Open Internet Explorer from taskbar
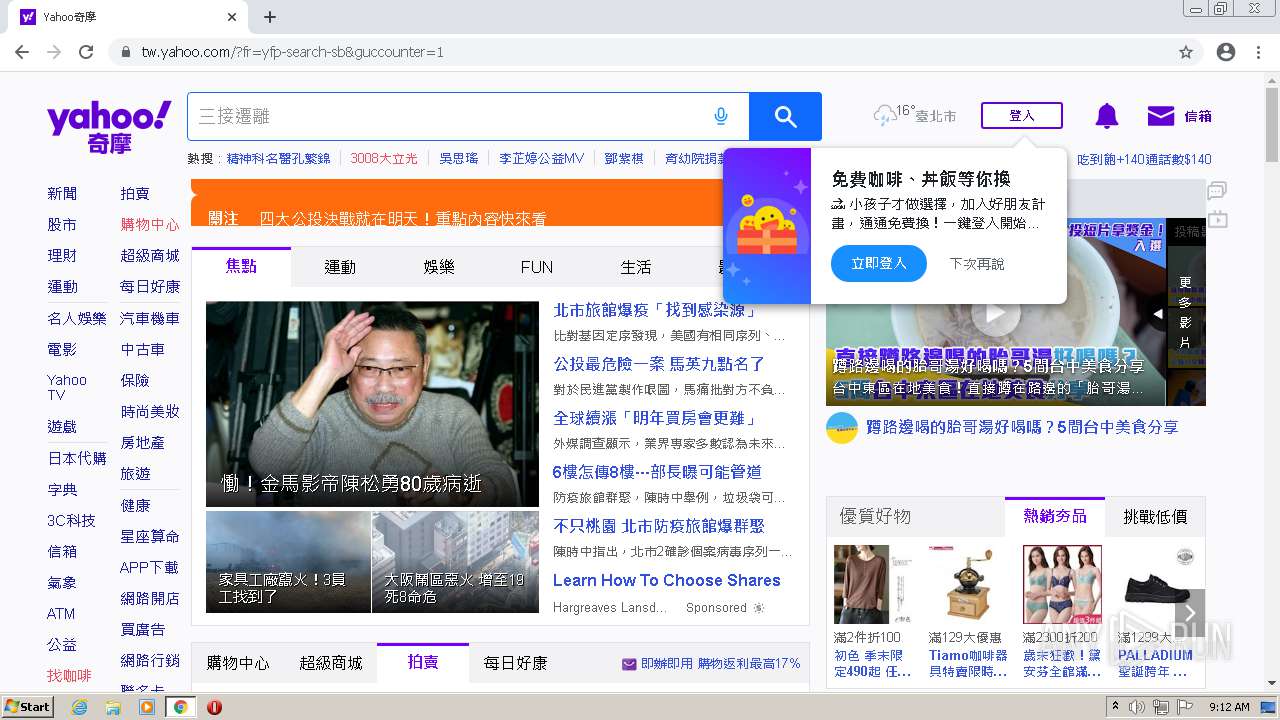 point(79,707)
